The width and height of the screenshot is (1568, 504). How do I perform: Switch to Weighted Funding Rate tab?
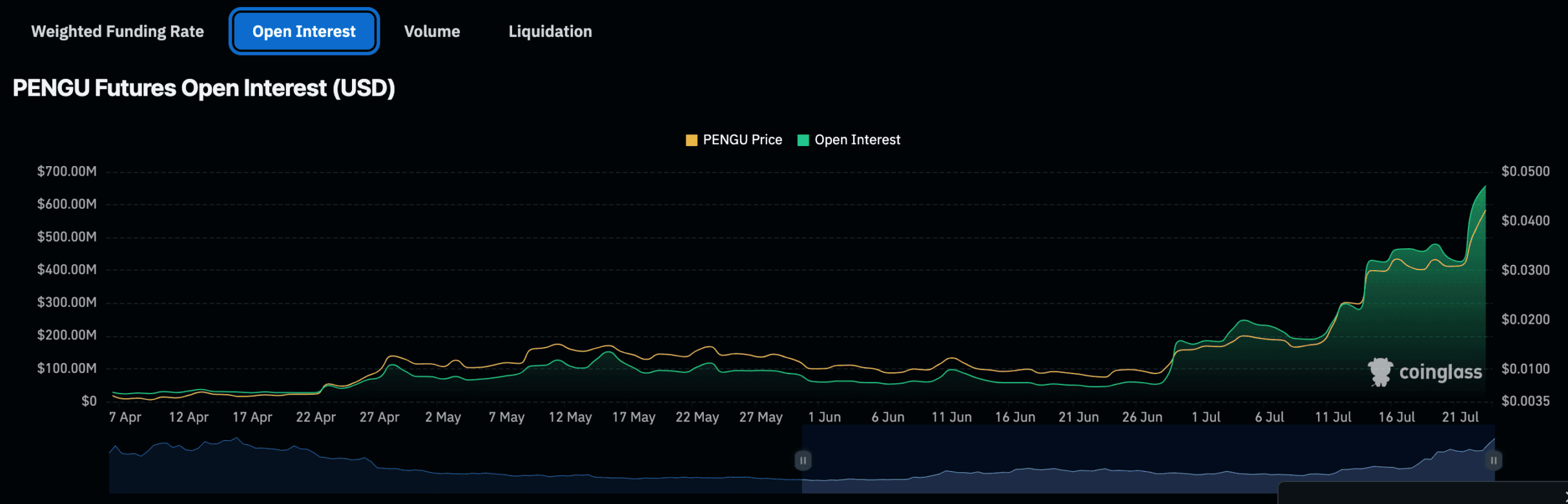(x=118, y=31)
